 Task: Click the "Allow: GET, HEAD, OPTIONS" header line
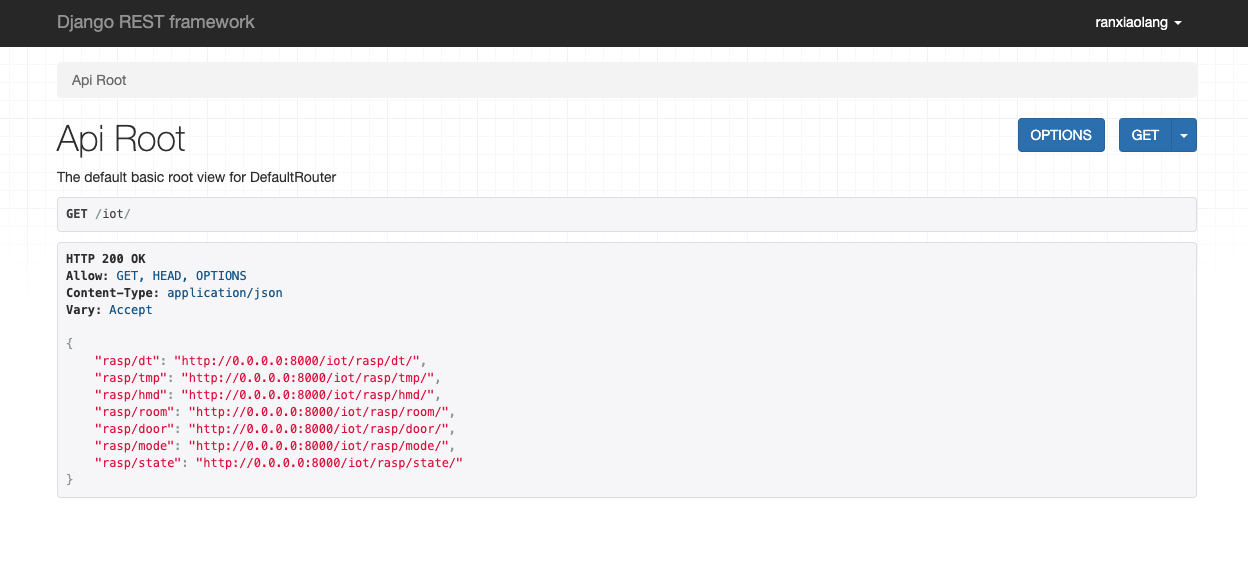156,276
